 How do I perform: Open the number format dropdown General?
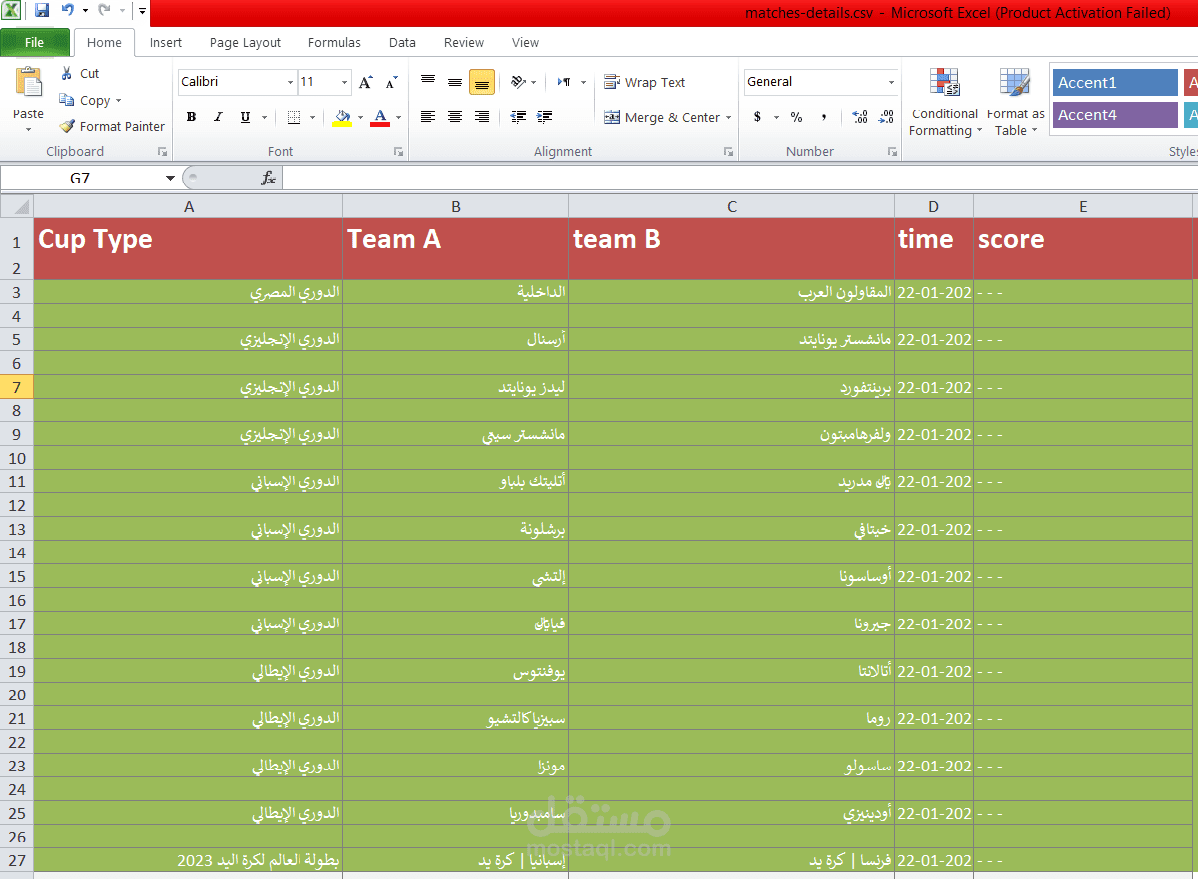point(892,82)
